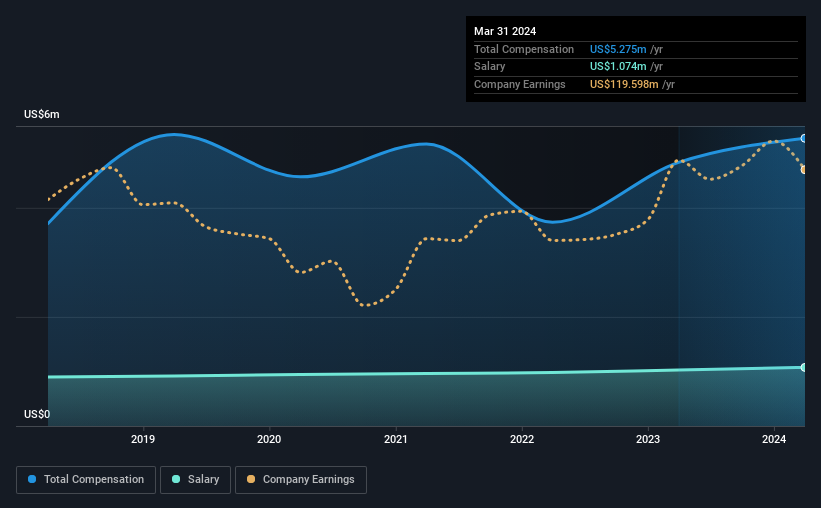Click the blue Total Compensation legend dot
821x508 pixels.
coord(32,479)
